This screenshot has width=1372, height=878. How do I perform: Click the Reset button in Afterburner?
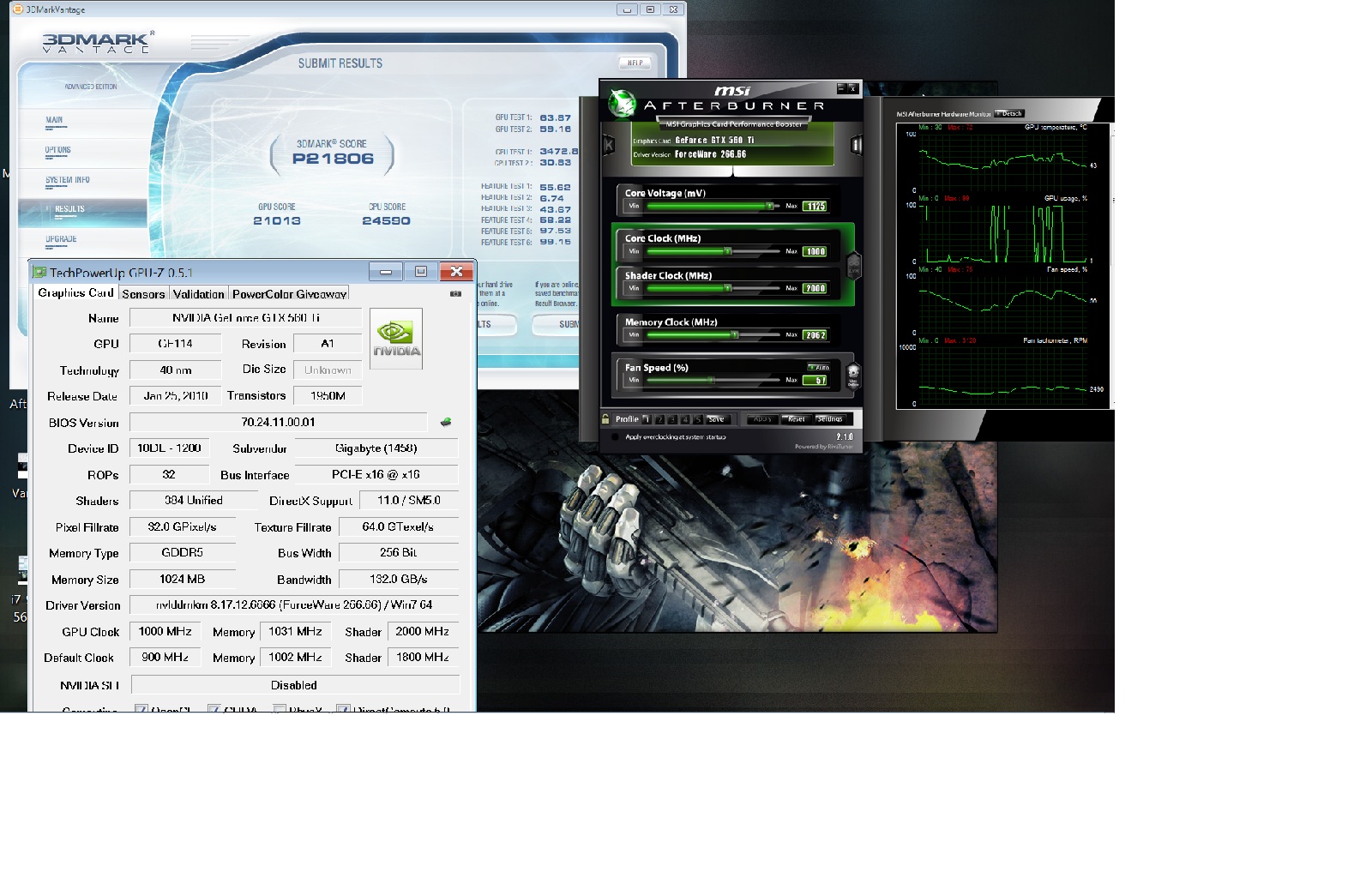(797, 419)
